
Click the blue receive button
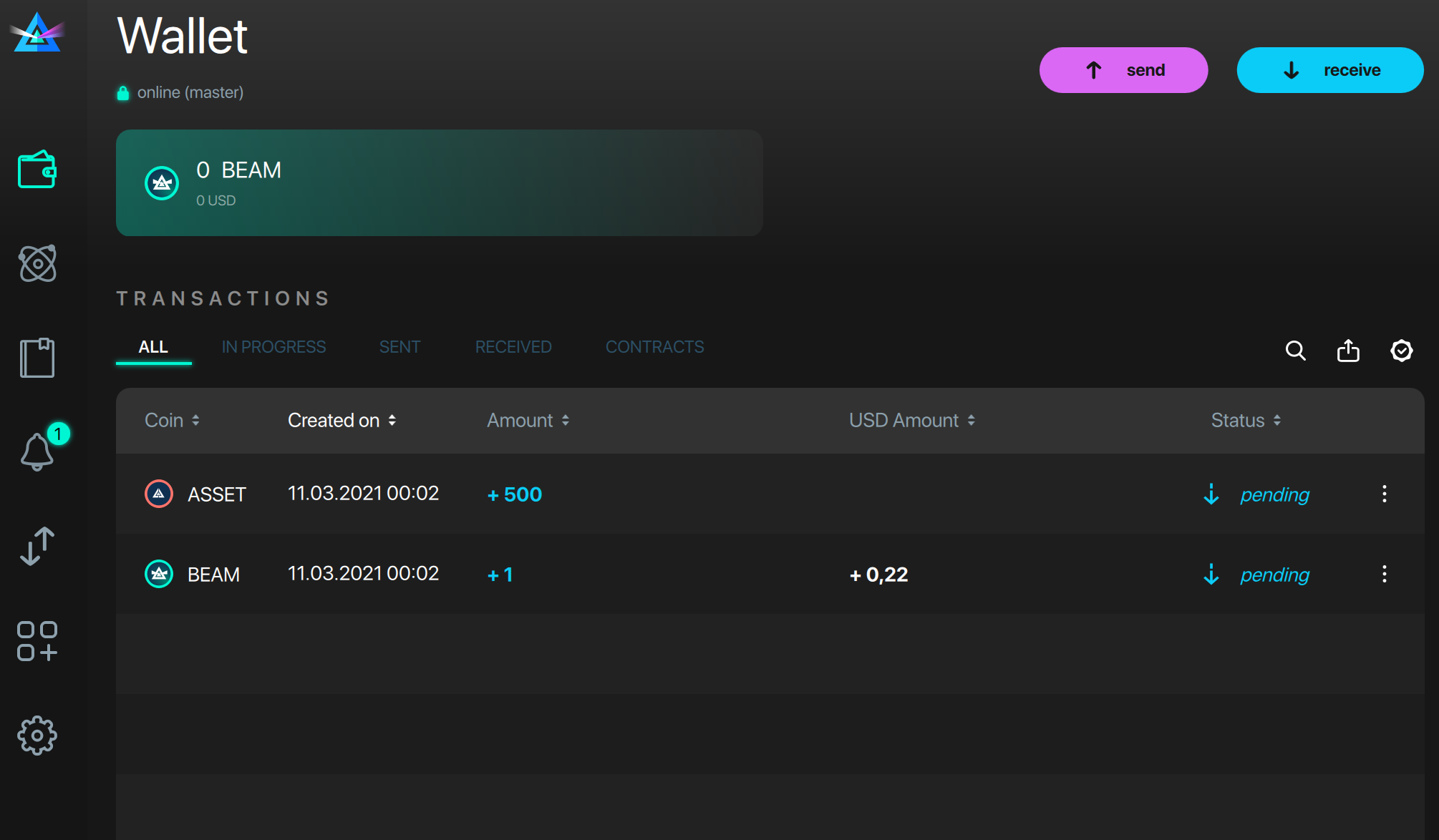1329,70
